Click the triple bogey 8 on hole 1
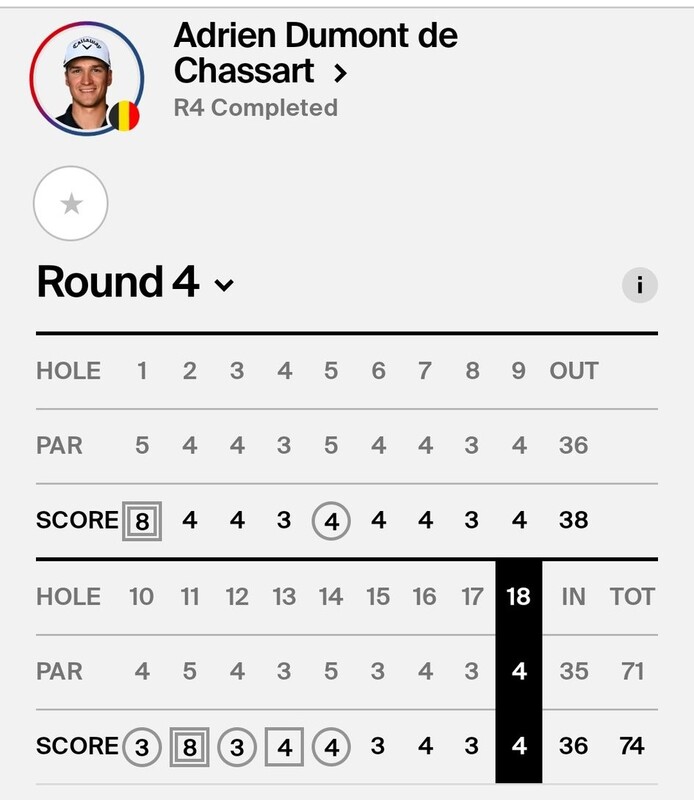The width and height of the screenshot is (694, 800). point(141,520)
